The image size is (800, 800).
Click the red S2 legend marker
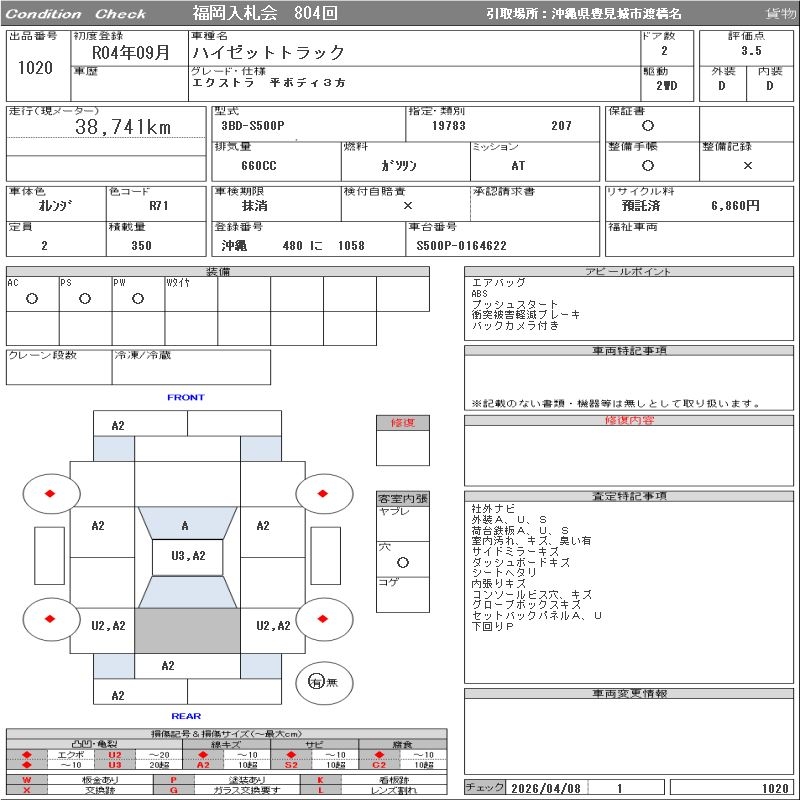click(291, 764)
